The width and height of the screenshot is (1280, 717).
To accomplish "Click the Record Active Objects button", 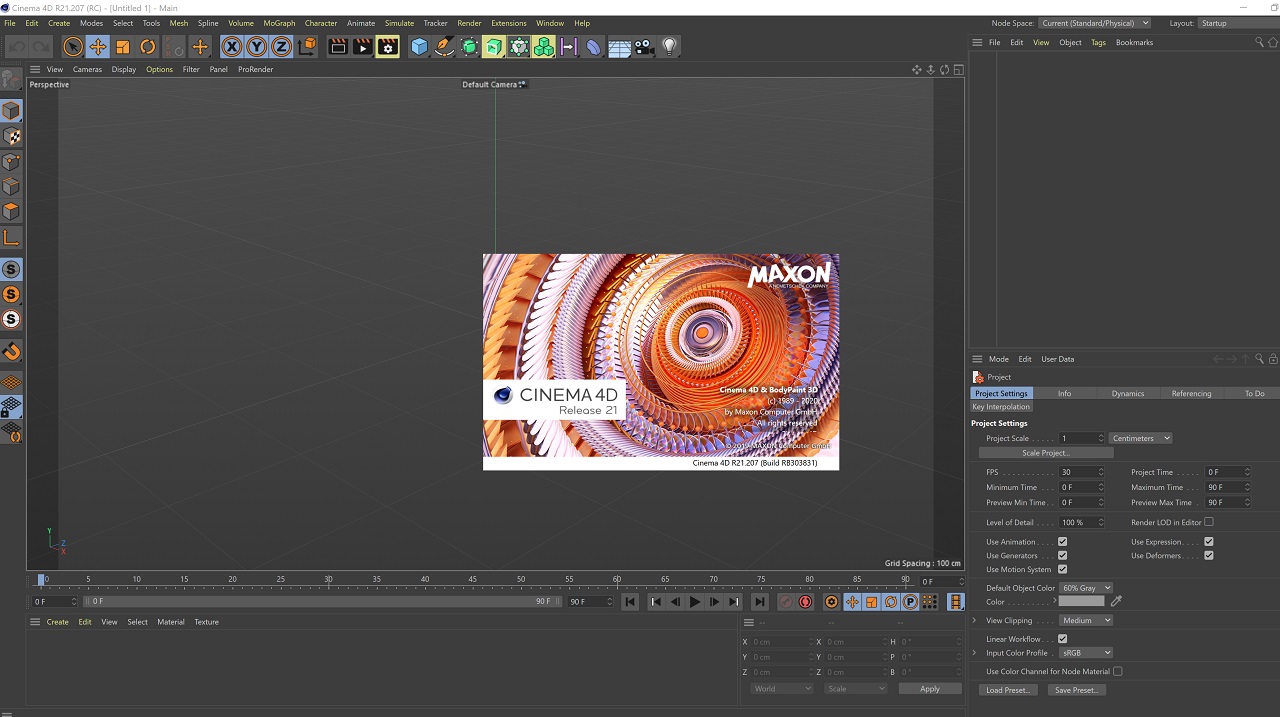I will pos(786,602).
